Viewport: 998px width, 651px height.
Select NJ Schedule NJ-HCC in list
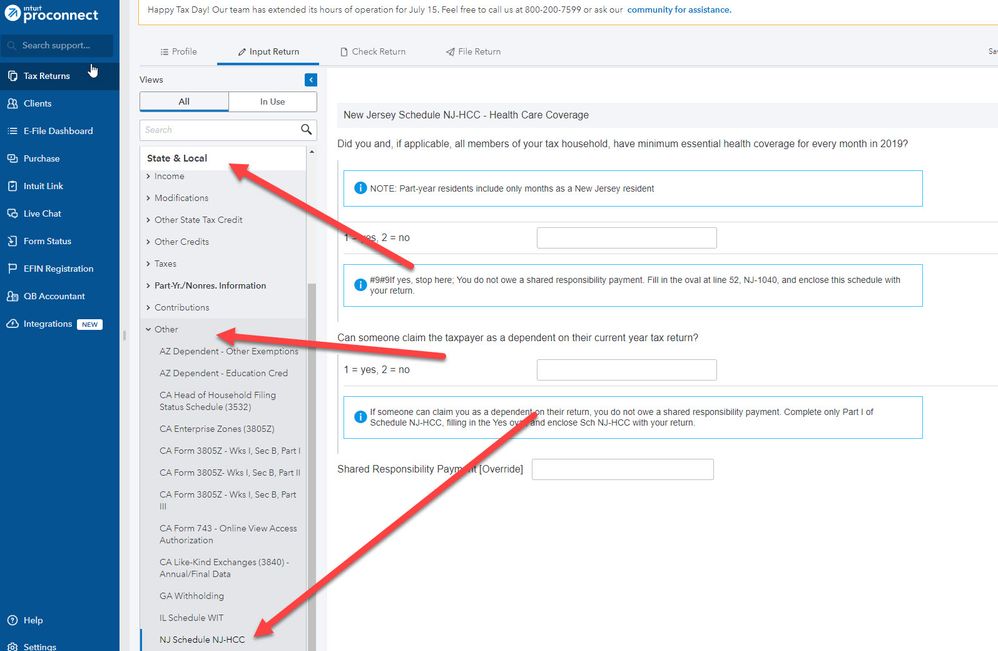pyautogui.click(x=202, y=640)
